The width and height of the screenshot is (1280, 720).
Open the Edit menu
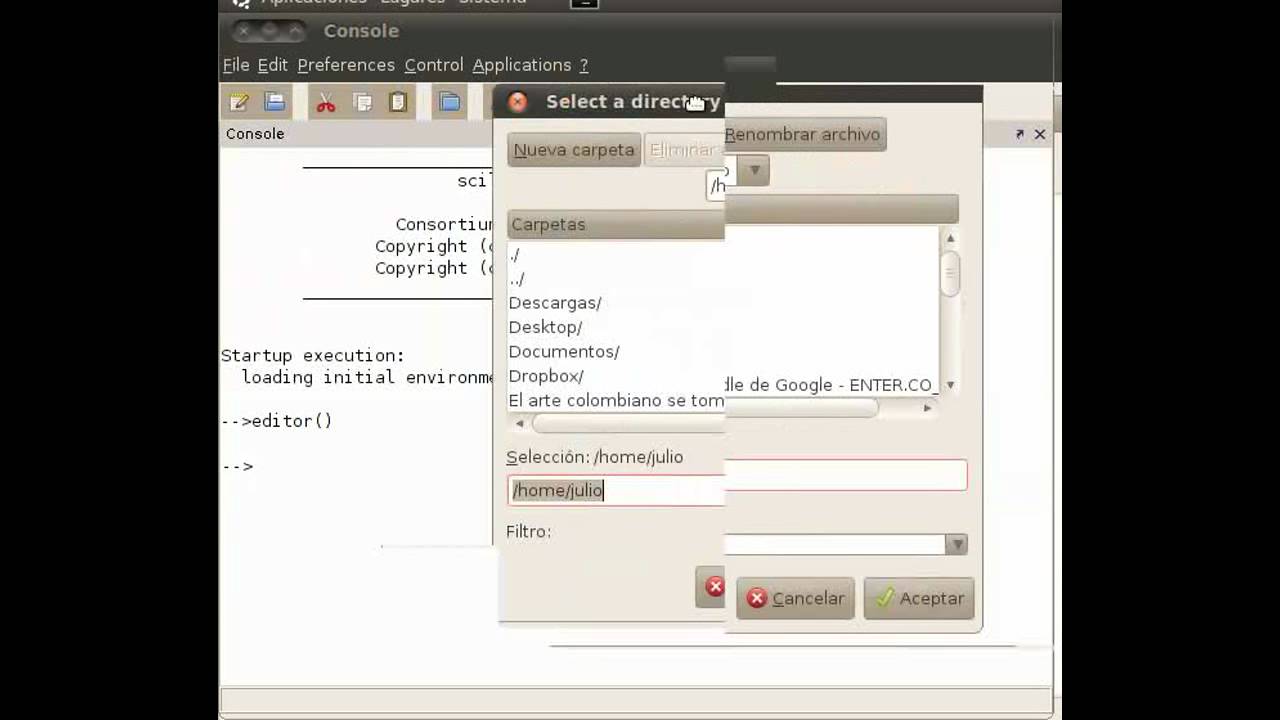[x=272, y=65]
